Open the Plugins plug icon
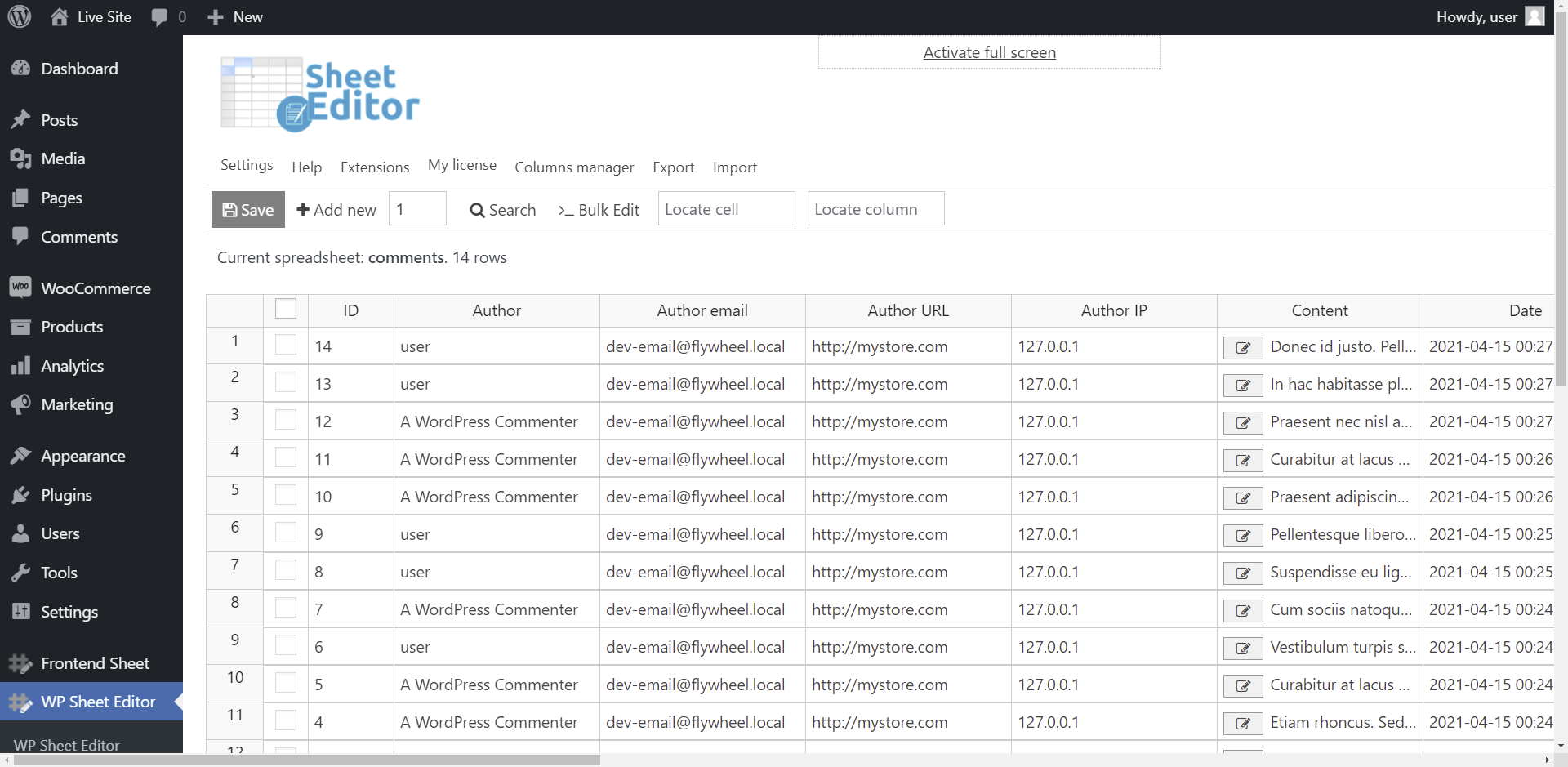1568x767 pixels. 20,495
